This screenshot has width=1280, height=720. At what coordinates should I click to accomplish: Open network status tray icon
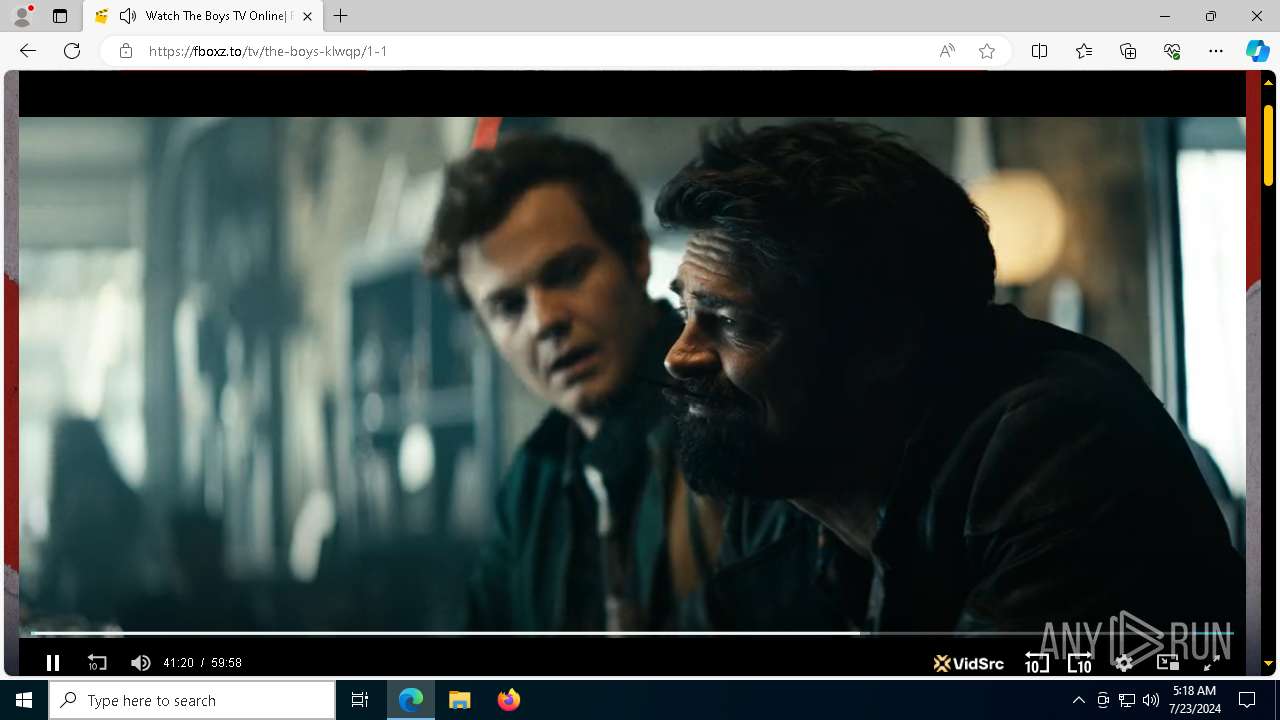click(1127, 700)
